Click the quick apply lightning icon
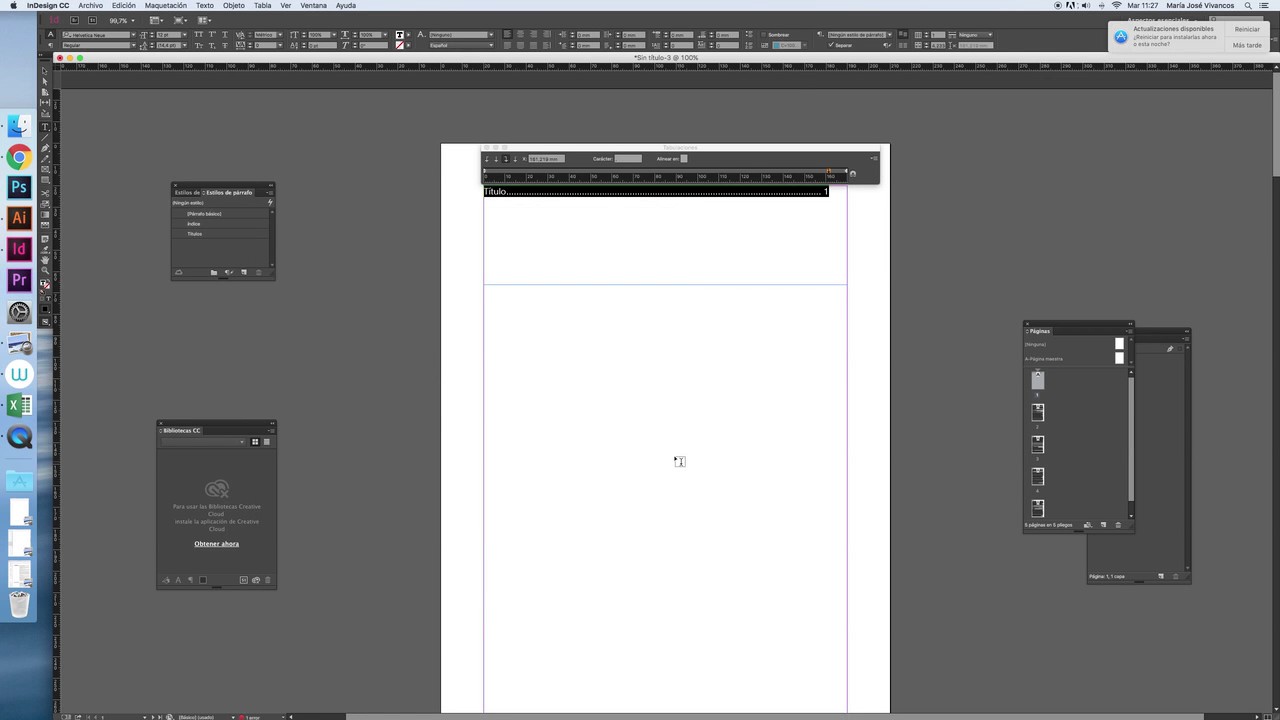 click(x=270, y=202)
